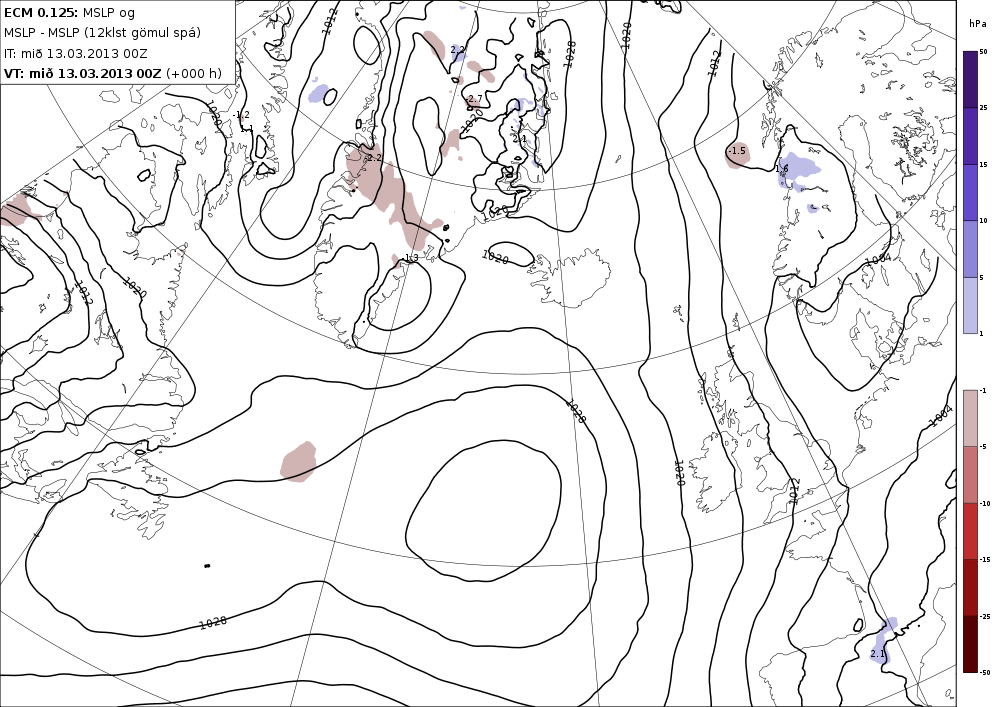
Task: Click the "MSLP - MSLP (12klst gömul spá)" line
Action: point(102,33)
